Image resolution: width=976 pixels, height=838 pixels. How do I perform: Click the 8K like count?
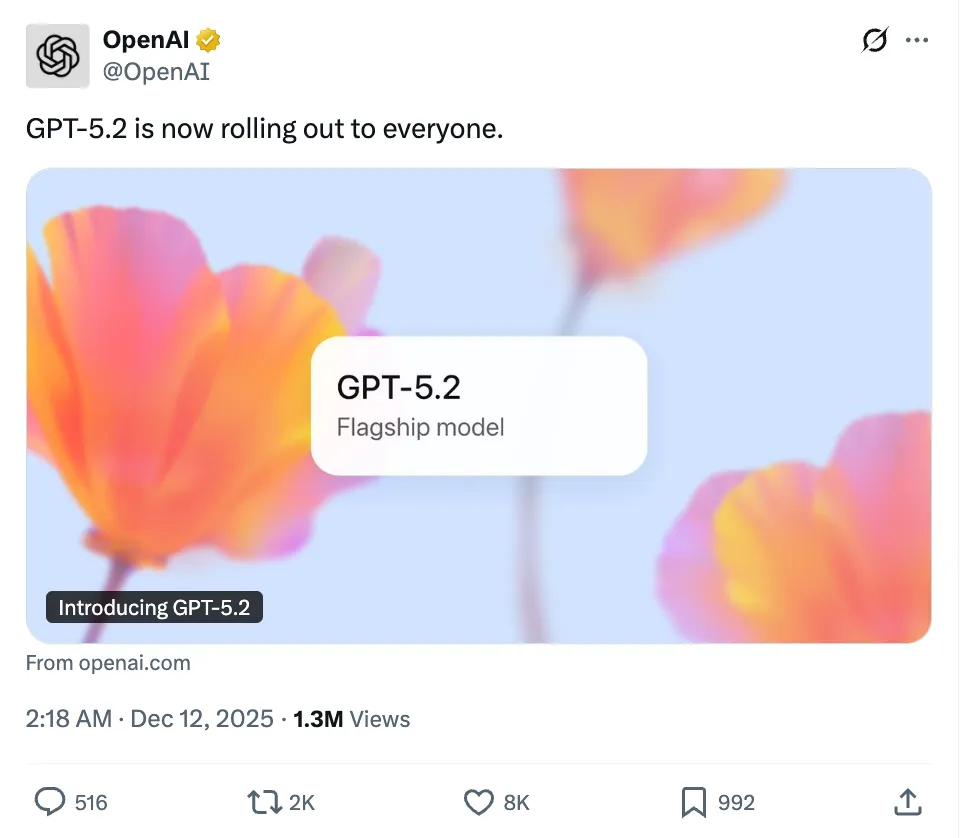[x=514, y=802]
